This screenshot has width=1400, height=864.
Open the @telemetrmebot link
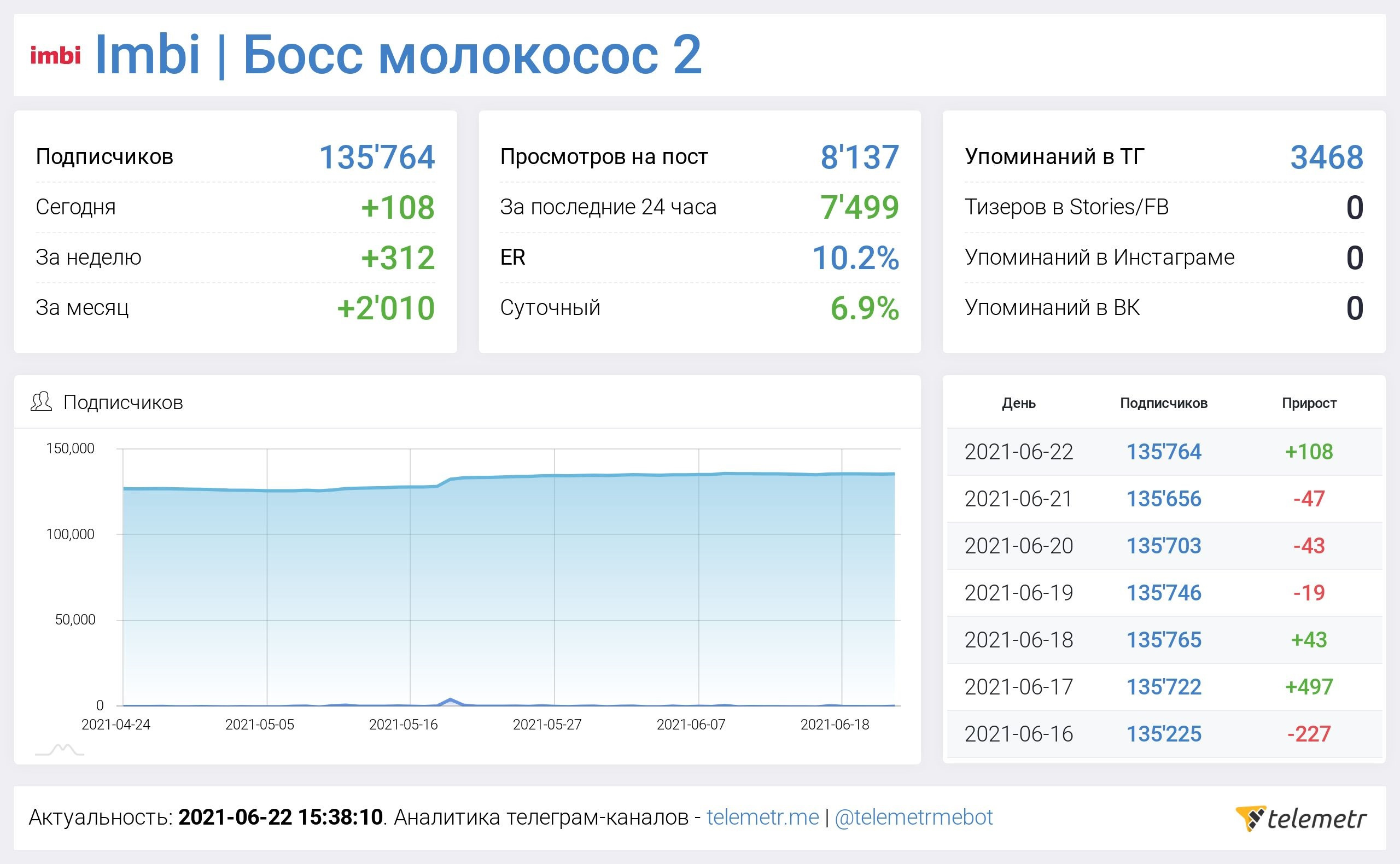(x=913, y=817)
